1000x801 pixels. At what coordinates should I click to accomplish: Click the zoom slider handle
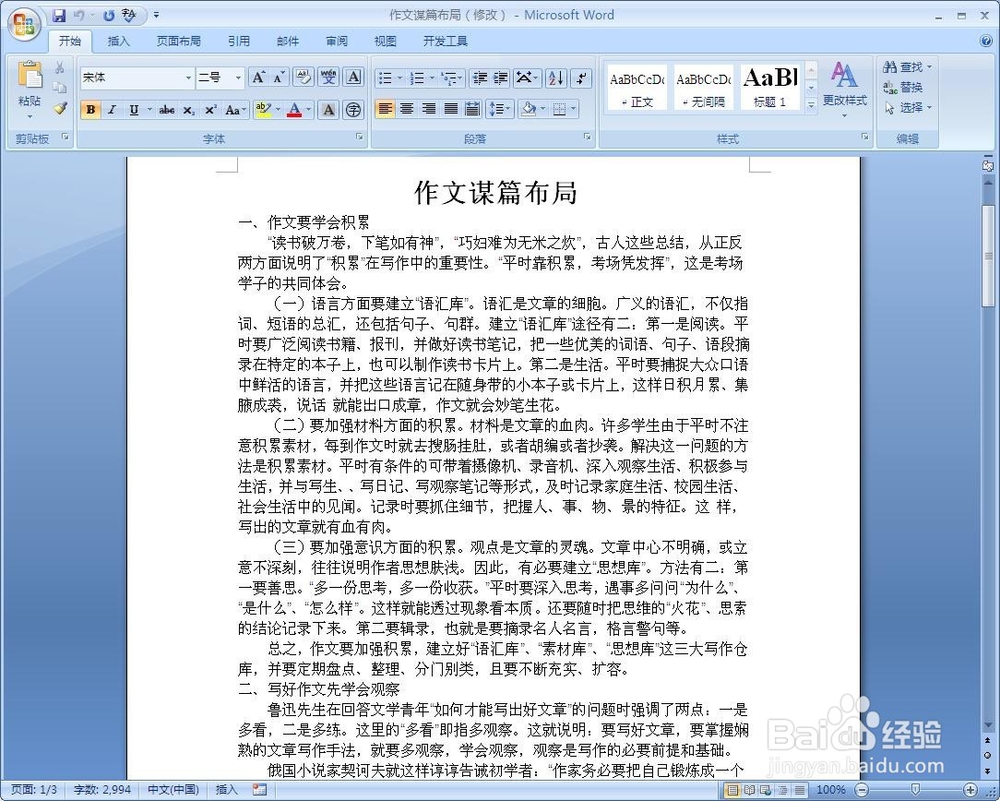(x=915, y=790)
